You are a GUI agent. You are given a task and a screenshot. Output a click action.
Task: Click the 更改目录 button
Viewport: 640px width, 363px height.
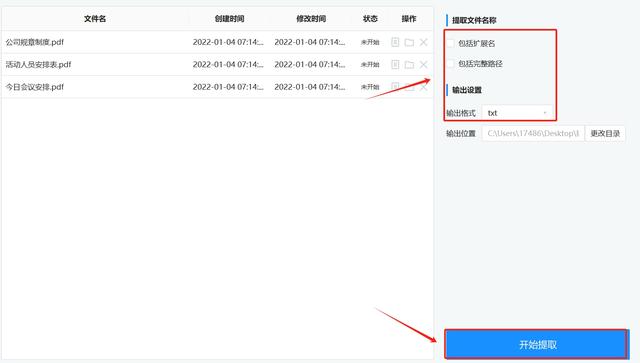click(x=605, y=134)
